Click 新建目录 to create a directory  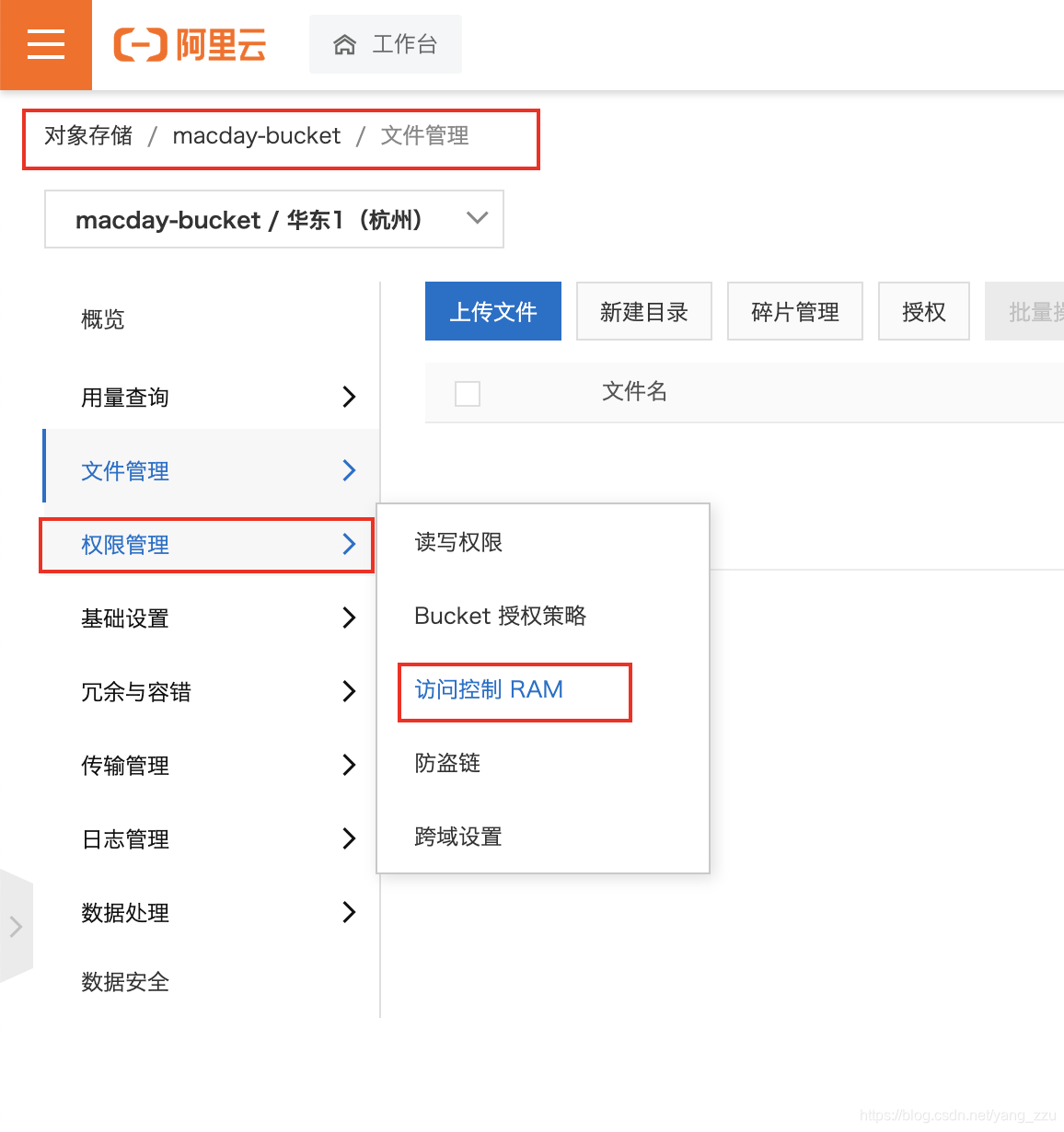[x=643, y=311]
